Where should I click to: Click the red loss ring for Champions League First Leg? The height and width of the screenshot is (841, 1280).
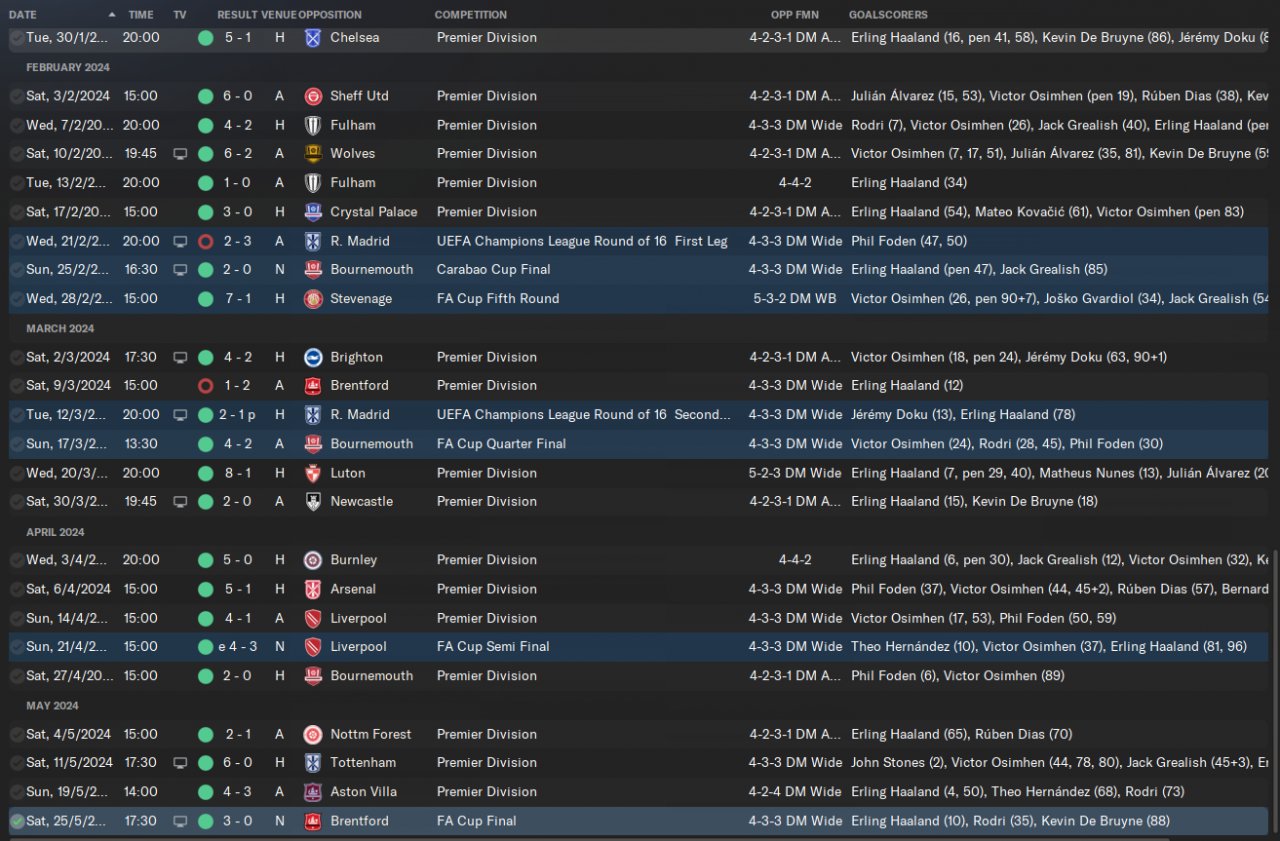[x=205, y=241]
